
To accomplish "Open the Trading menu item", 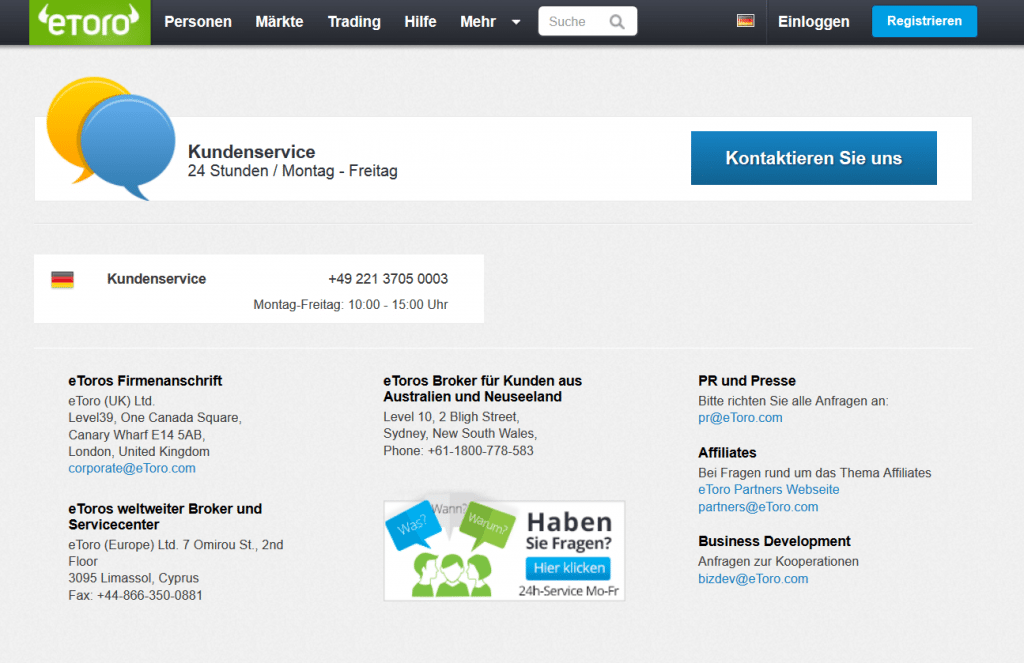I will [x=354, y=22].
